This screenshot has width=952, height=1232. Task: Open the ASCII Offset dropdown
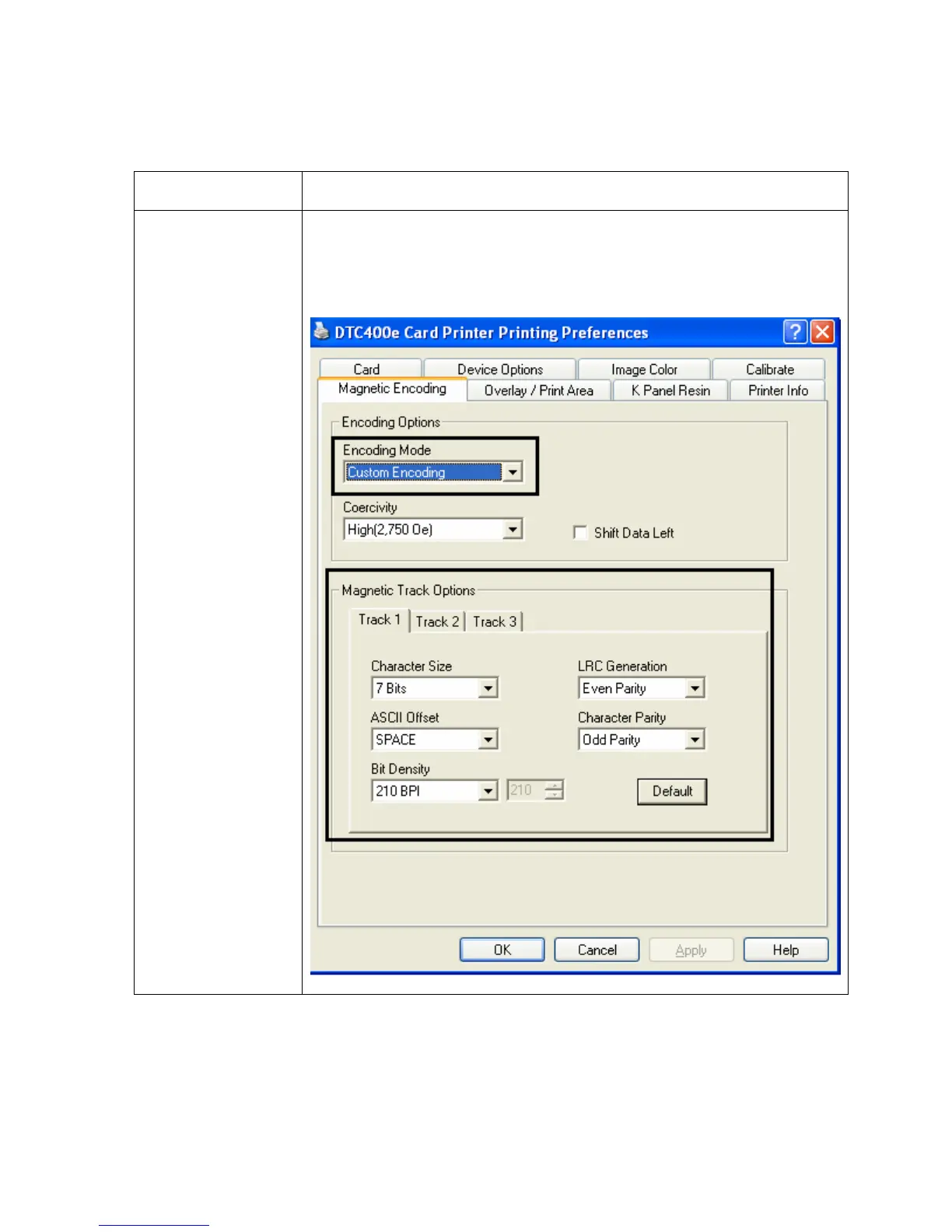click(488, 740)
